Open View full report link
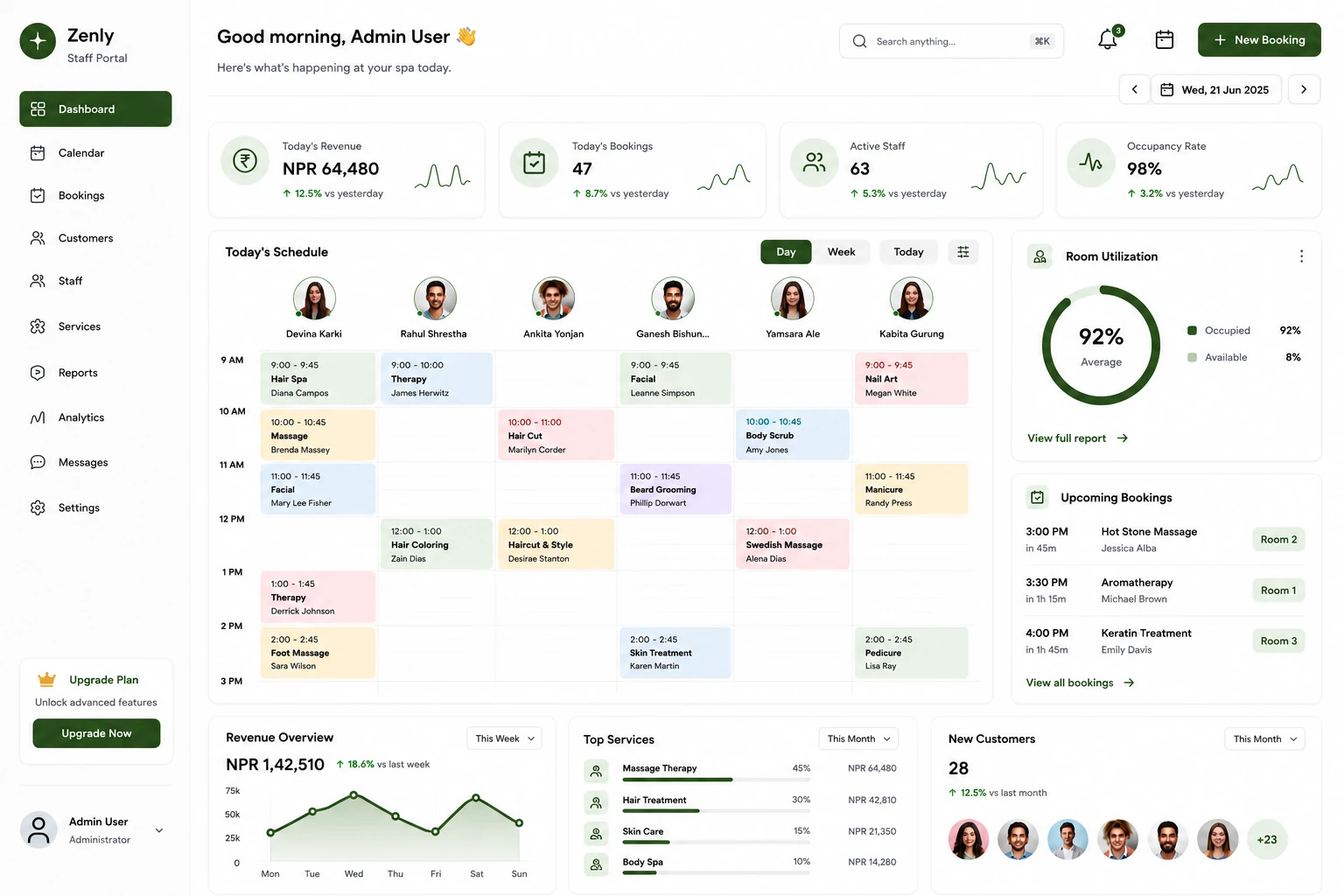 click(x=1077, y=438)
